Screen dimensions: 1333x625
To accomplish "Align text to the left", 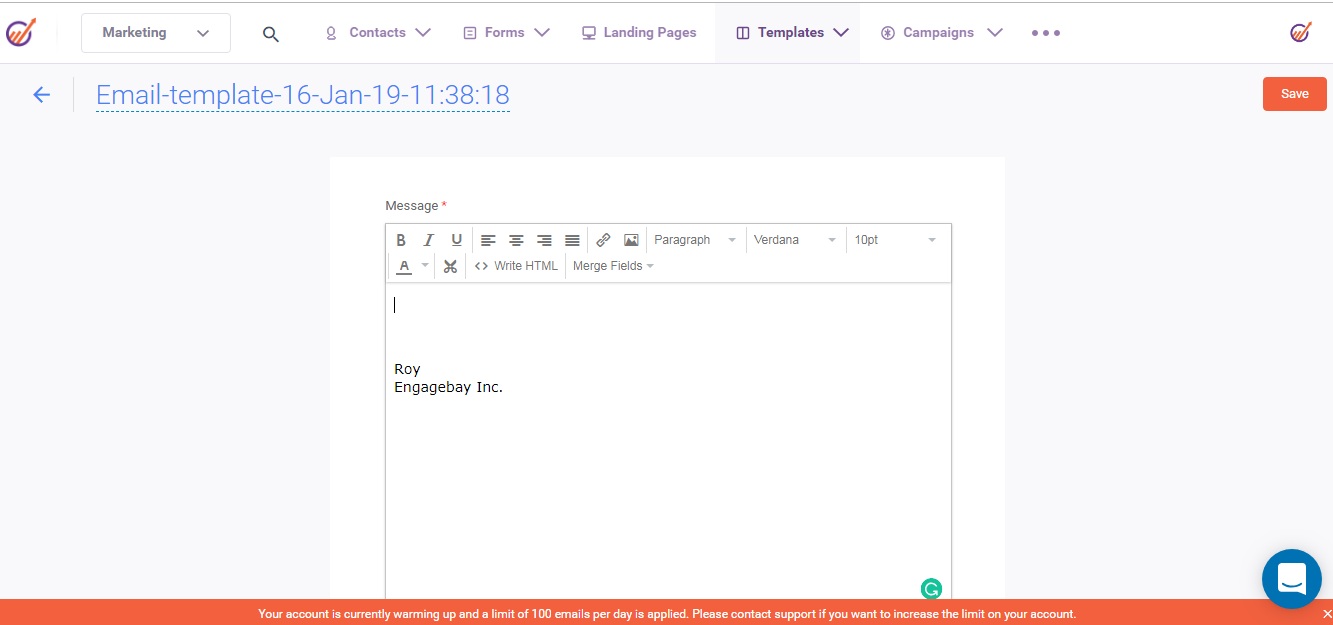I will coord(488,240).
